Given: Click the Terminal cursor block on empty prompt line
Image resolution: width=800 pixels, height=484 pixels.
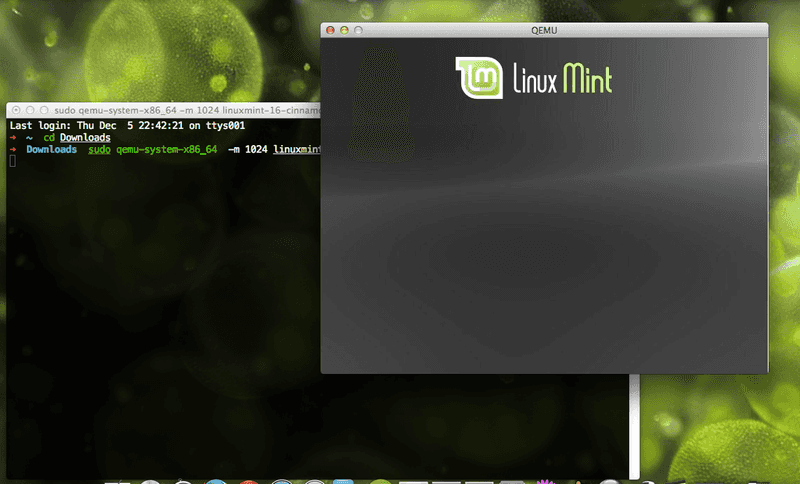Looking at the screenshot, I should pyautogui.click(x=13, y=161).
